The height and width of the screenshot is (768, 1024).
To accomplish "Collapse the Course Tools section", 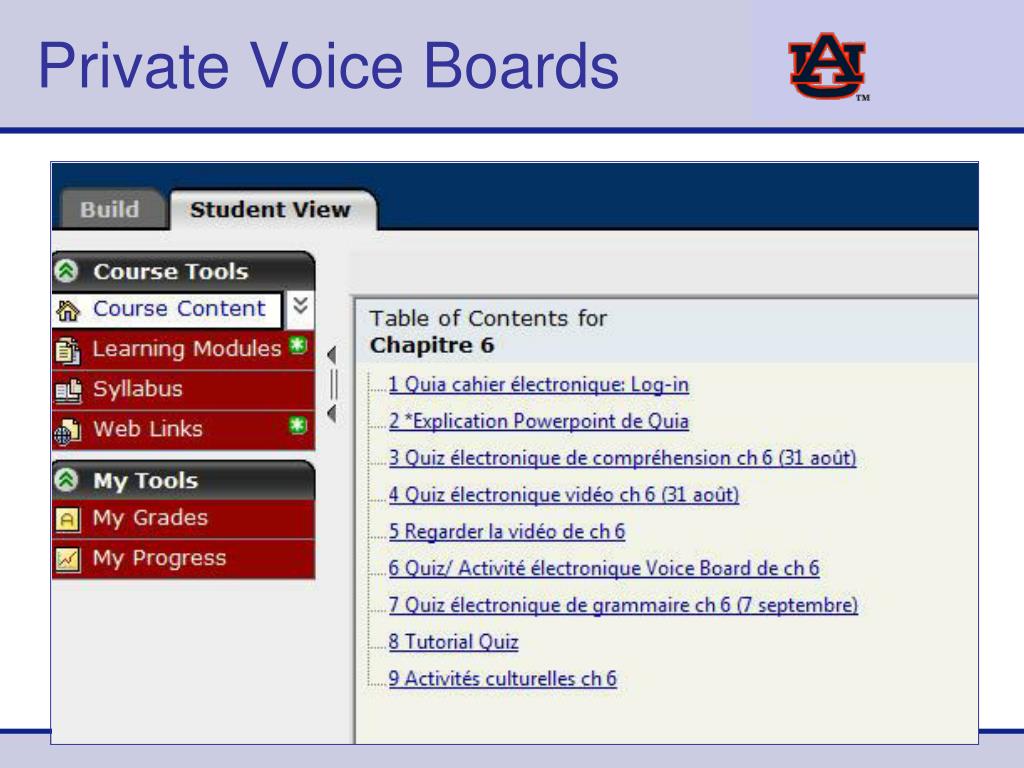I will [66, 270].
